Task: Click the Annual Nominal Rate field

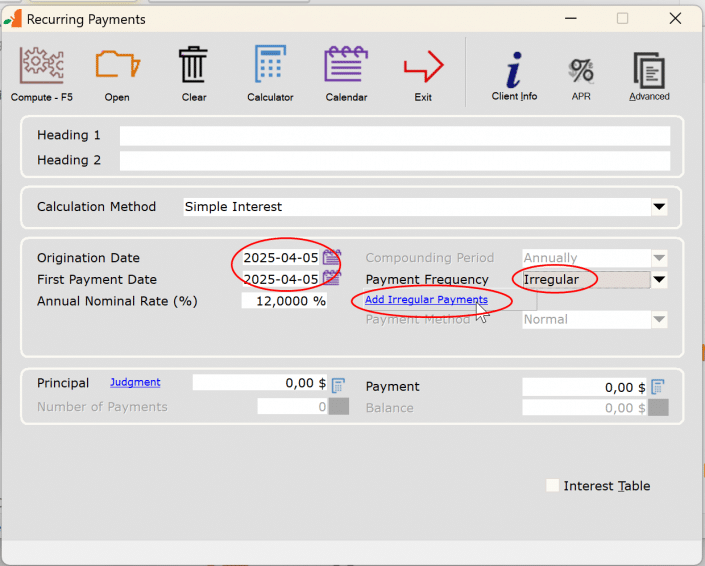Action: coord(285,301)
